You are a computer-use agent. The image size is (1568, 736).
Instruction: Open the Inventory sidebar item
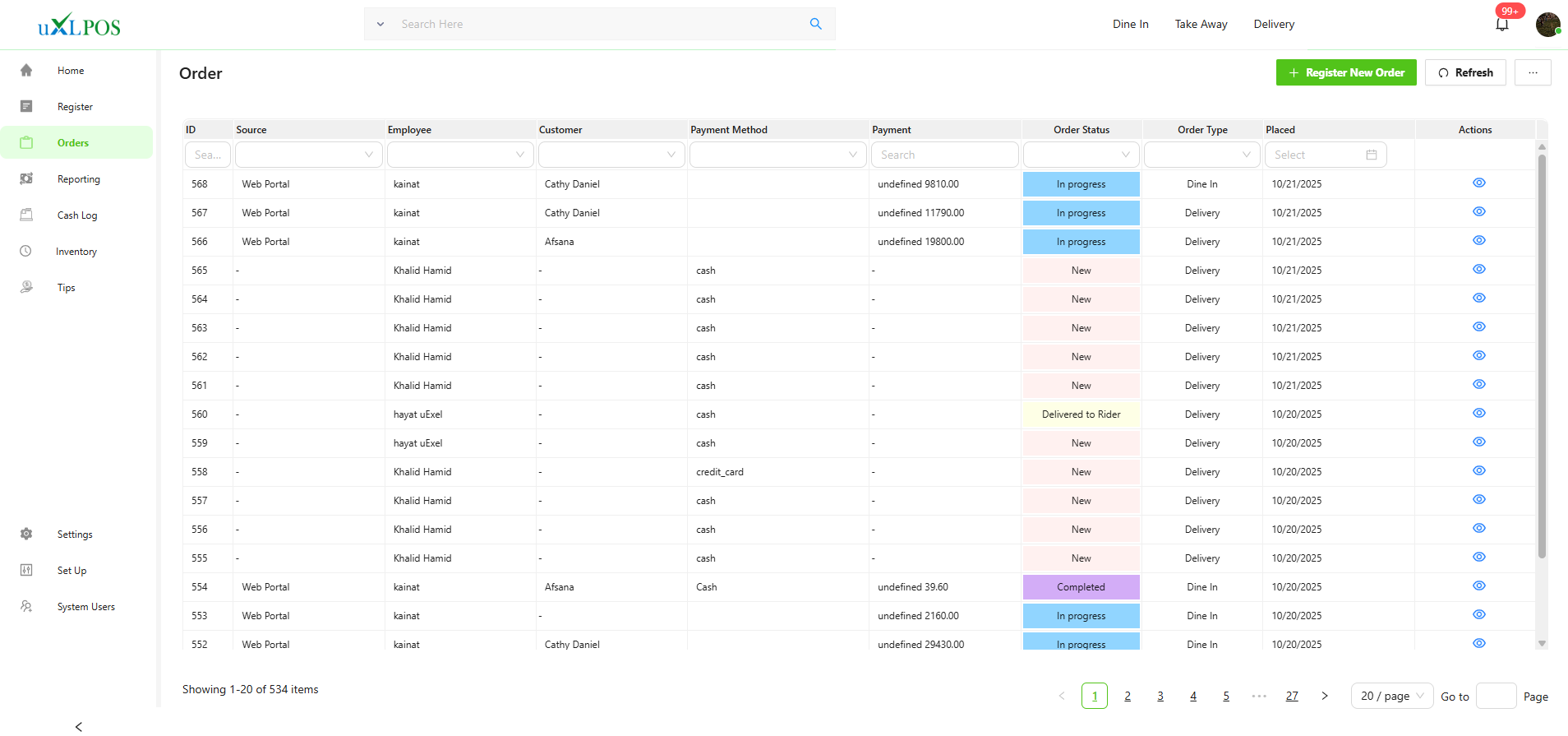pos(76,252)
